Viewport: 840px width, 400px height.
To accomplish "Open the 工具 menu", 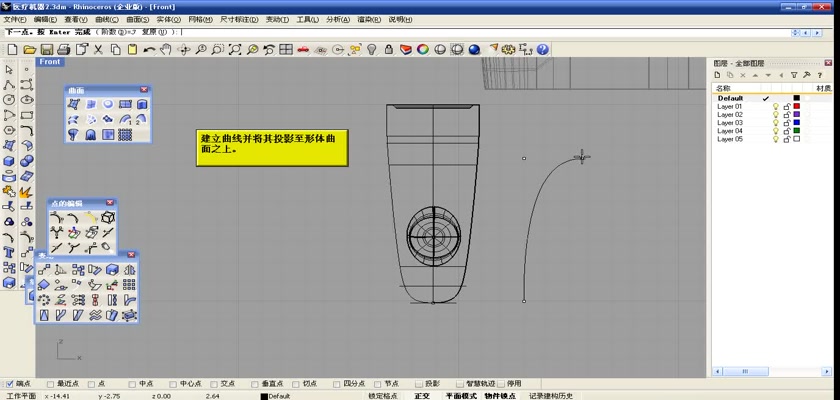I will (x=307, y=19).
